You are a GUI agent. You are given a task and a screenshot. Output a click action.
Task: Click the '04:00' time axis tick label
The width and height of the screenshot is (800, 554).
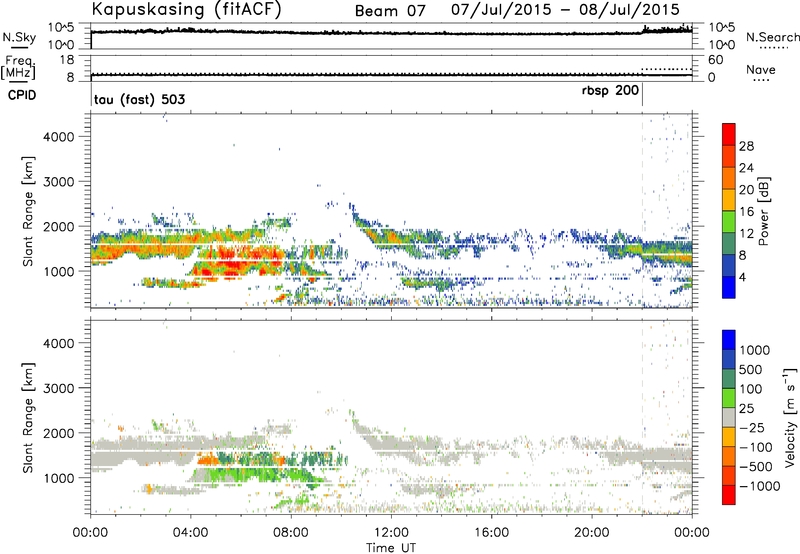(190, 533)
